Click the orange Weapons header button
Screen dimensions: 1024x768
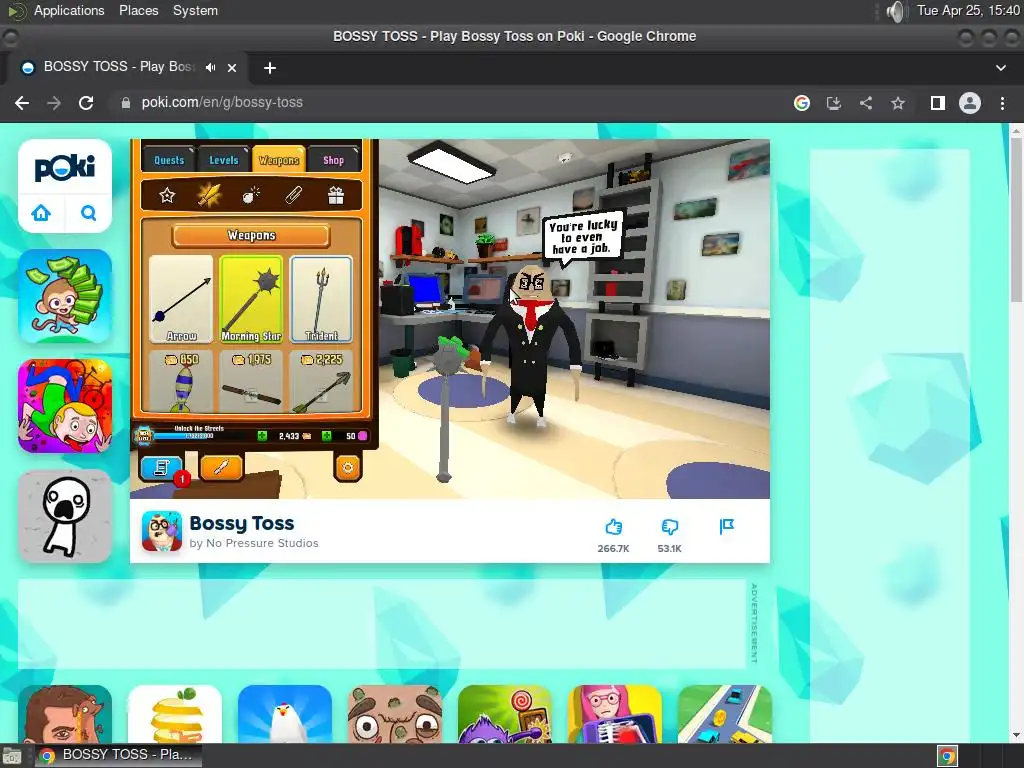pos(251,235)
